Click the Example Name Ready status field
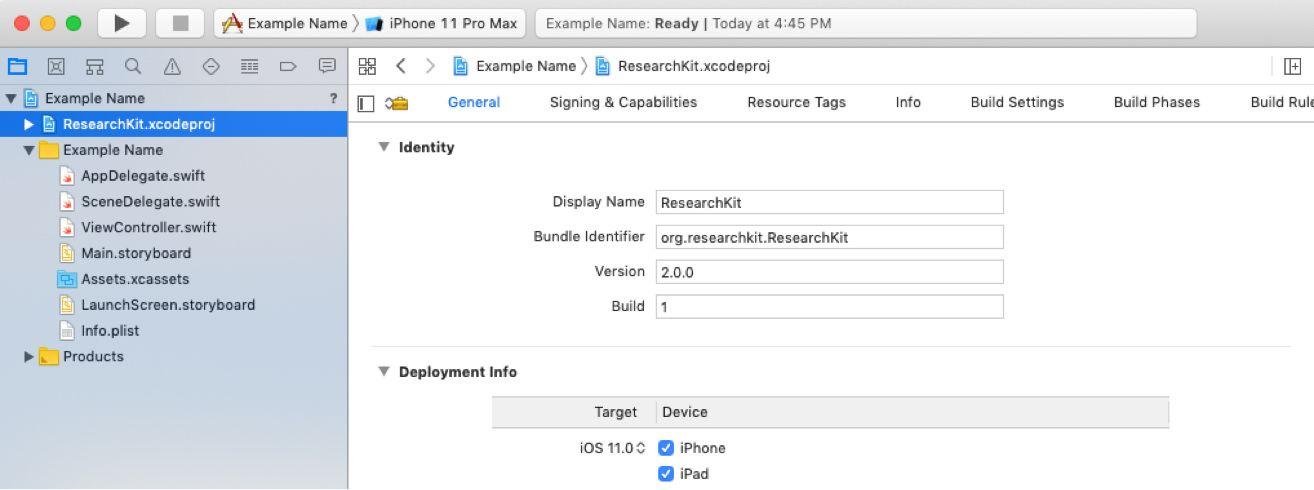The height and width of the screenshot is (490, 1314). point(866,23)
